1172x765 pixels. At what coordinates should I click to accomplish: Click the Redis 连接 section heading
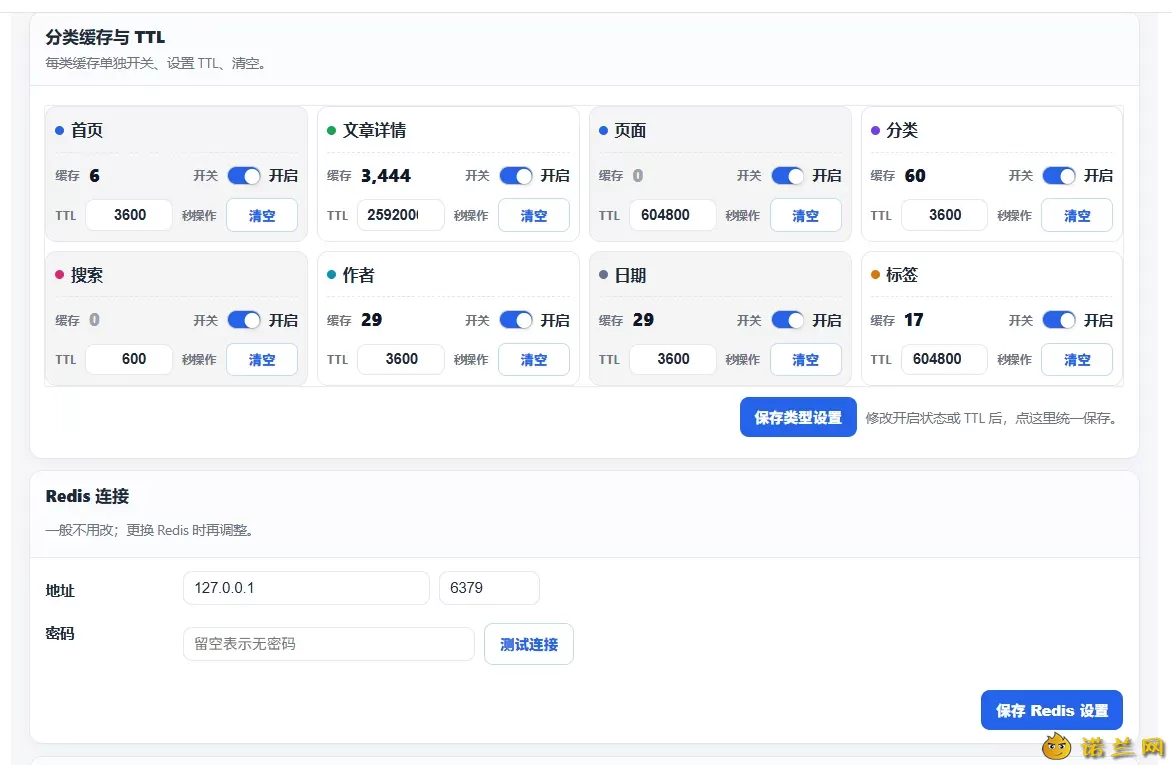(x=87, y=497)
